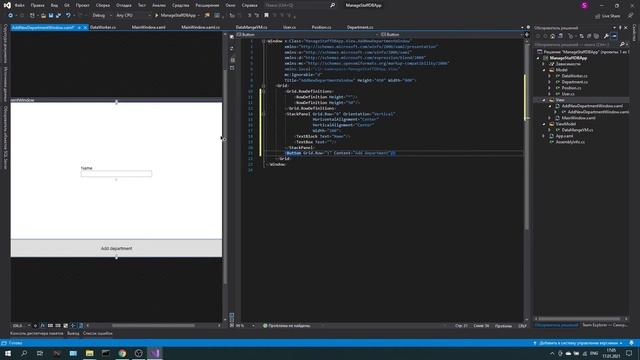640x360 pixels.
Task: Click Add to Source Control in status bar
Action: tap(578, 343)
